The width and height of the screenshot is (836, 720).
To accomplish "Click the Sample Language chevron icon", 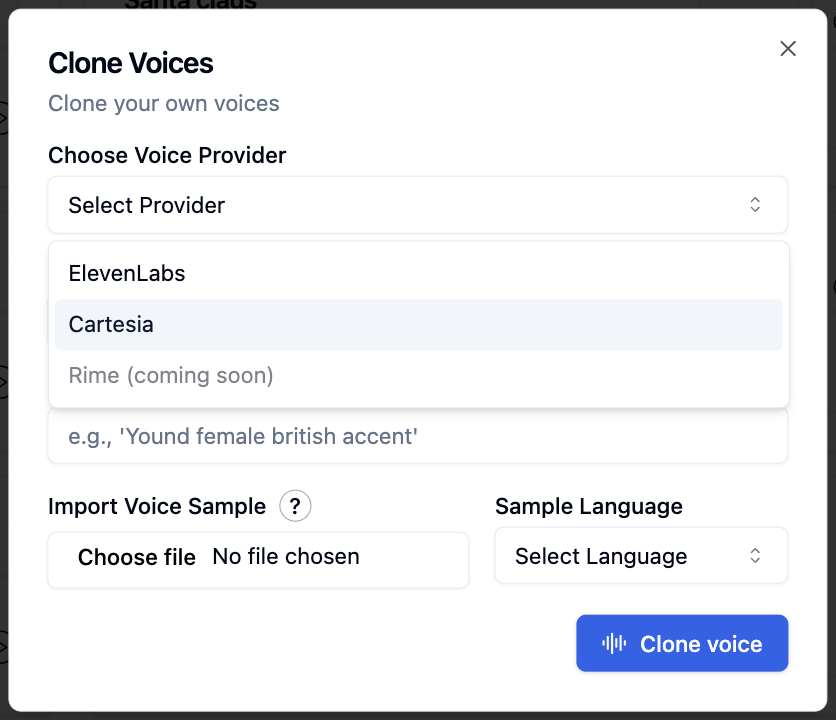I will (x=756, y=556).
